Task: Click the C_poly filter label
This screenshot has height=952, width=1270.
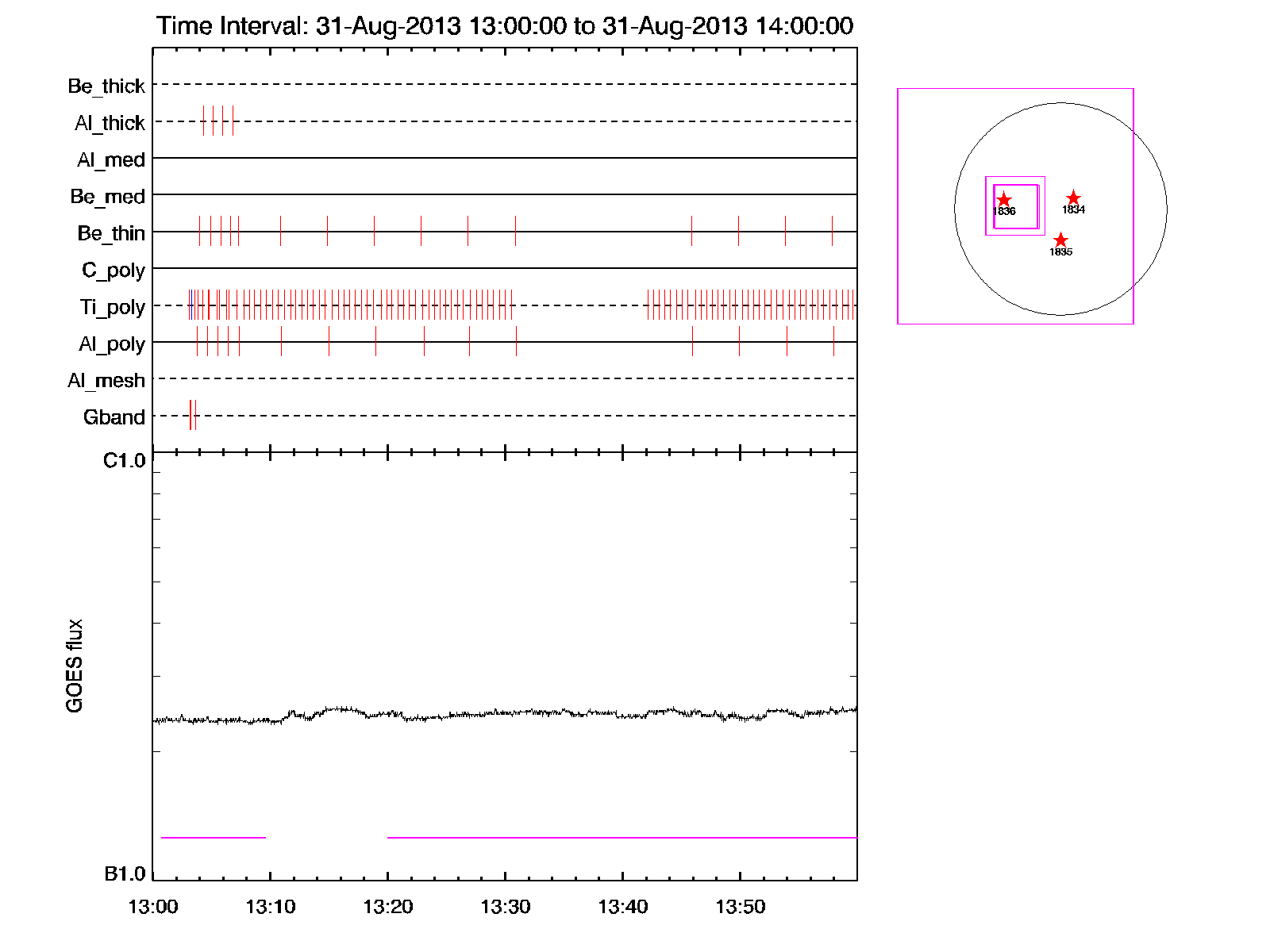Action: click(113, 271)
